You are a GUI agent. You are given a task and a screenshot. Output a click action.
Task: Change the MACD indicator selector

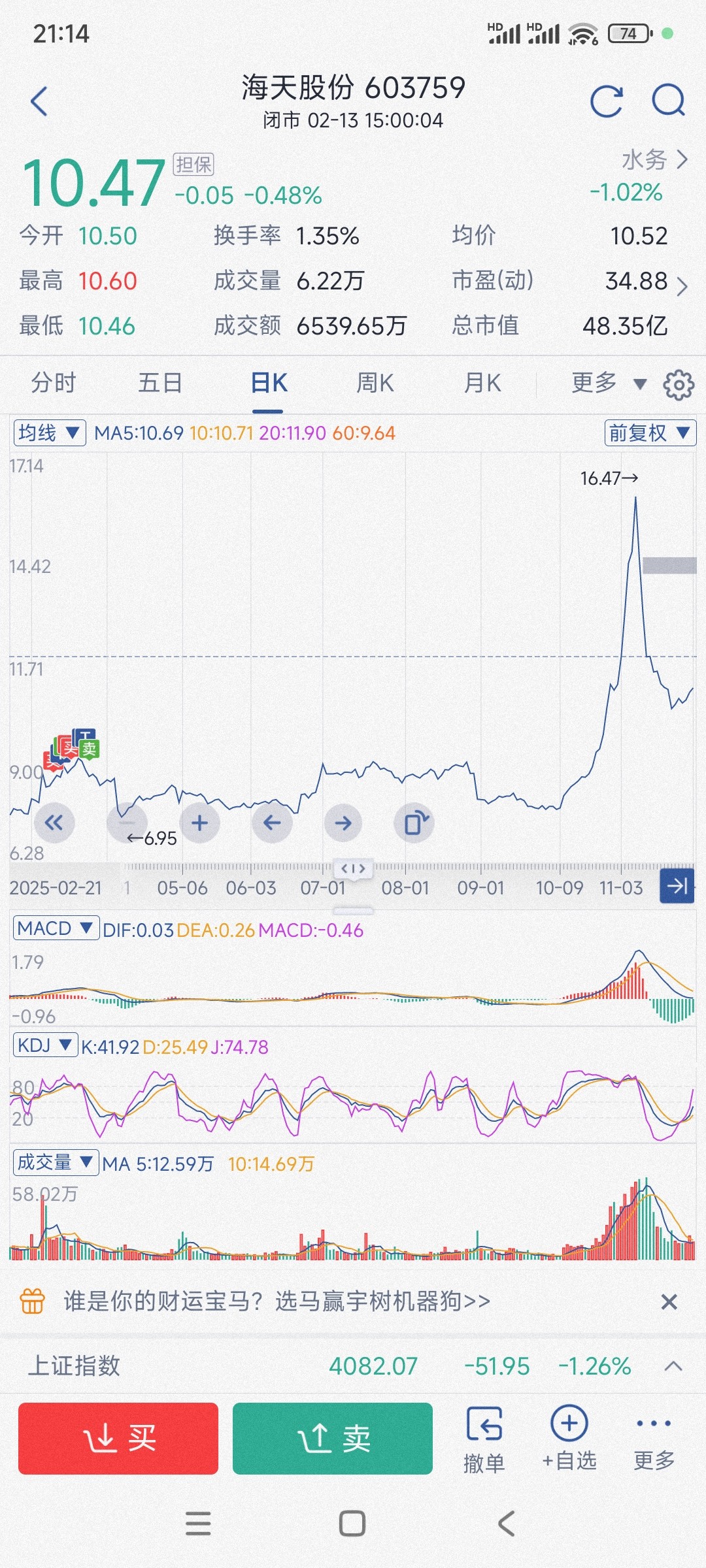[55, 928]
